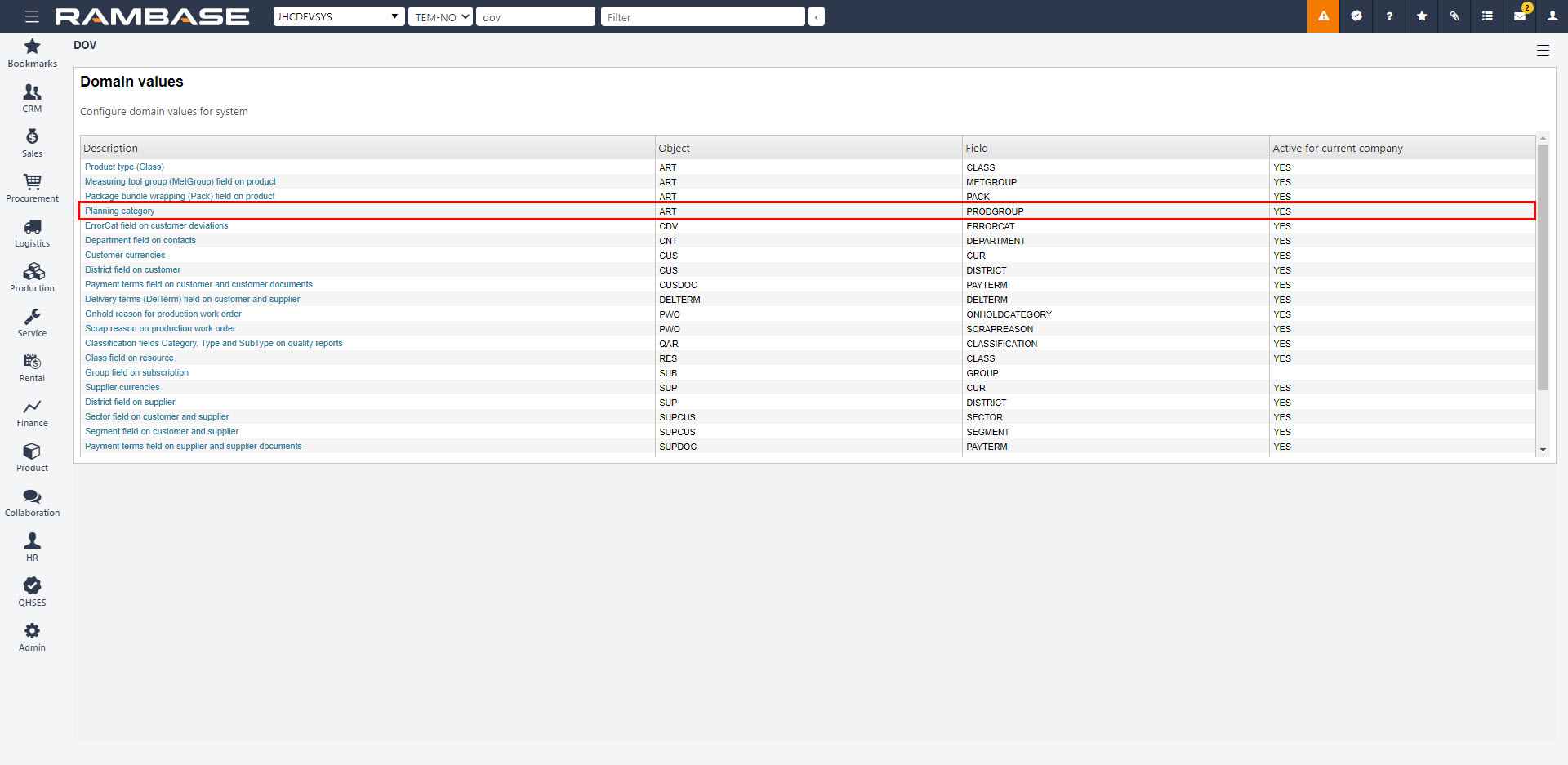The image size is (1568, 765).
Task: Open the Customer currencies link
Action: click(x=125, y=255)
